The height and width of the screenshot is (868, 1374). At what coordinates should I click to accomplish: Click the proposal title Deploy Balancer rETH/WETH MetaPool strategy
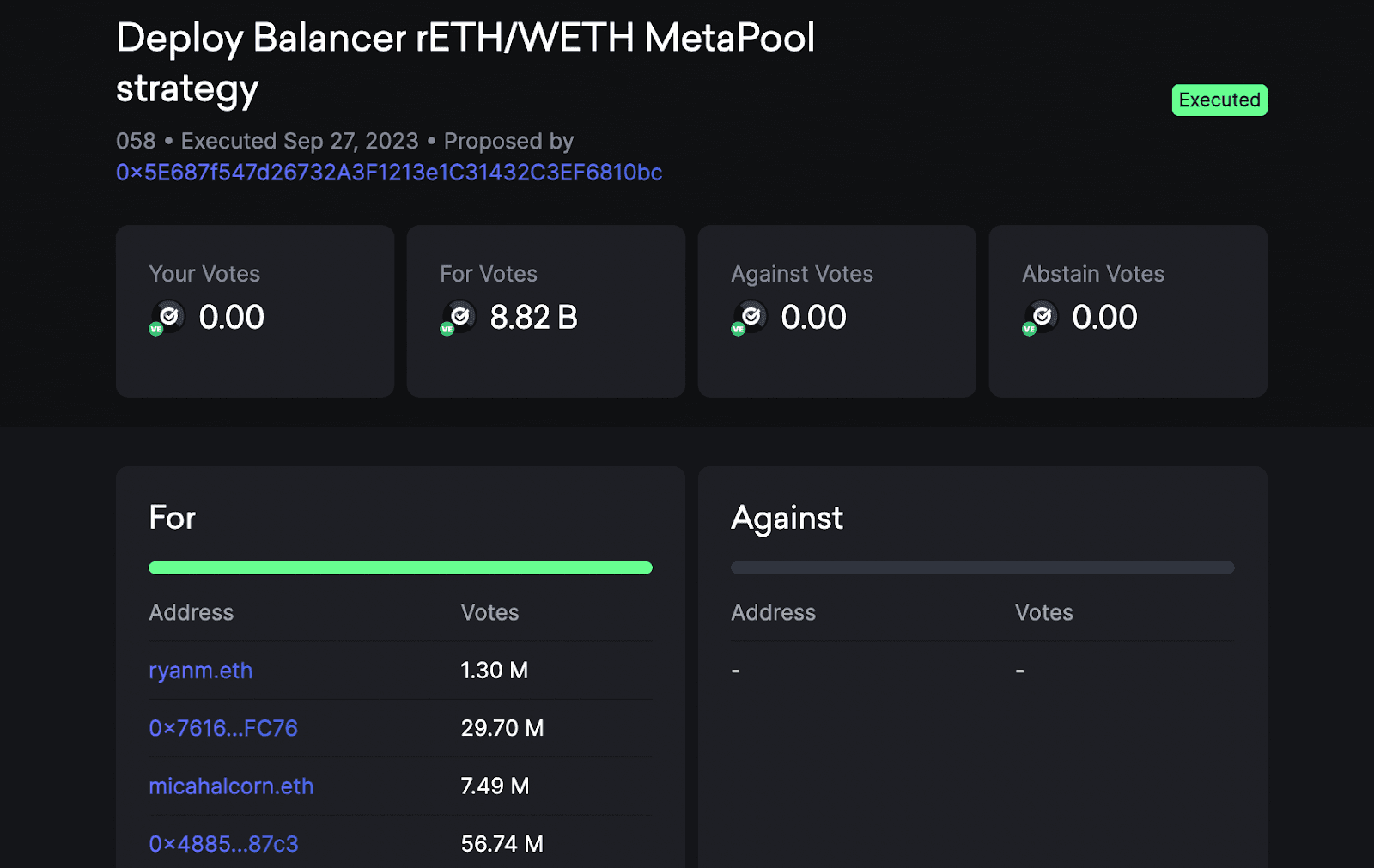point(465,64)
